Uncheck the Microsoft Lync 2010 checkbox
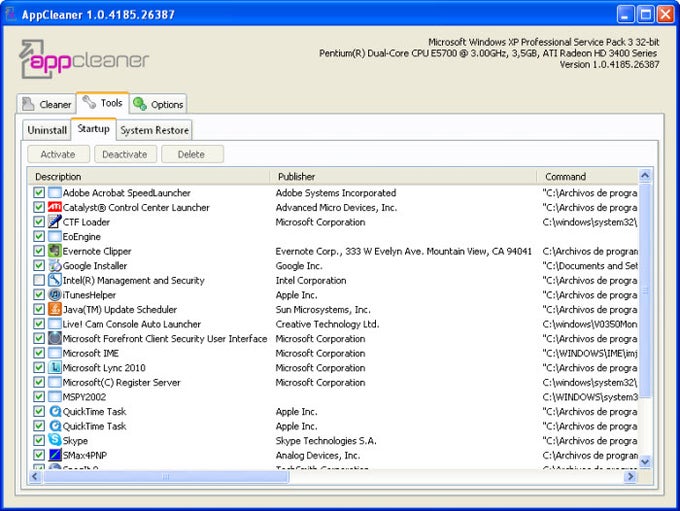The height and width of the screenshot is (511, 680). coord(39,367)
